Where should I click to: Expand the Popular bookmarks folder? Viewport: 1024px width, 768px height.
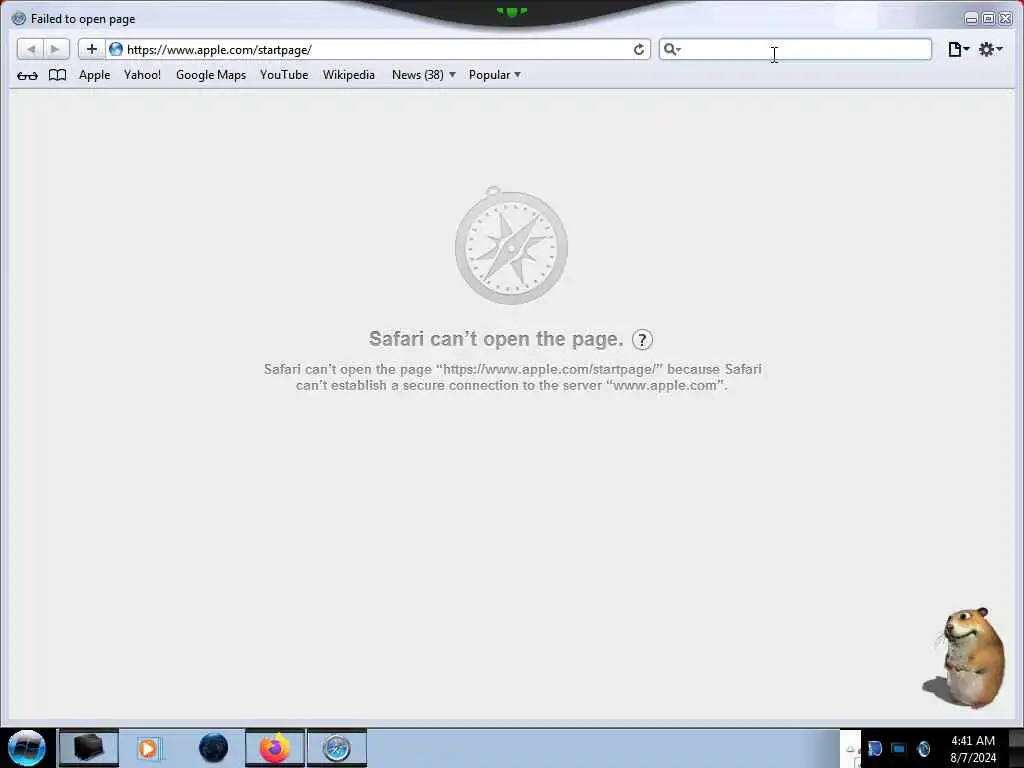coord(494,74)
